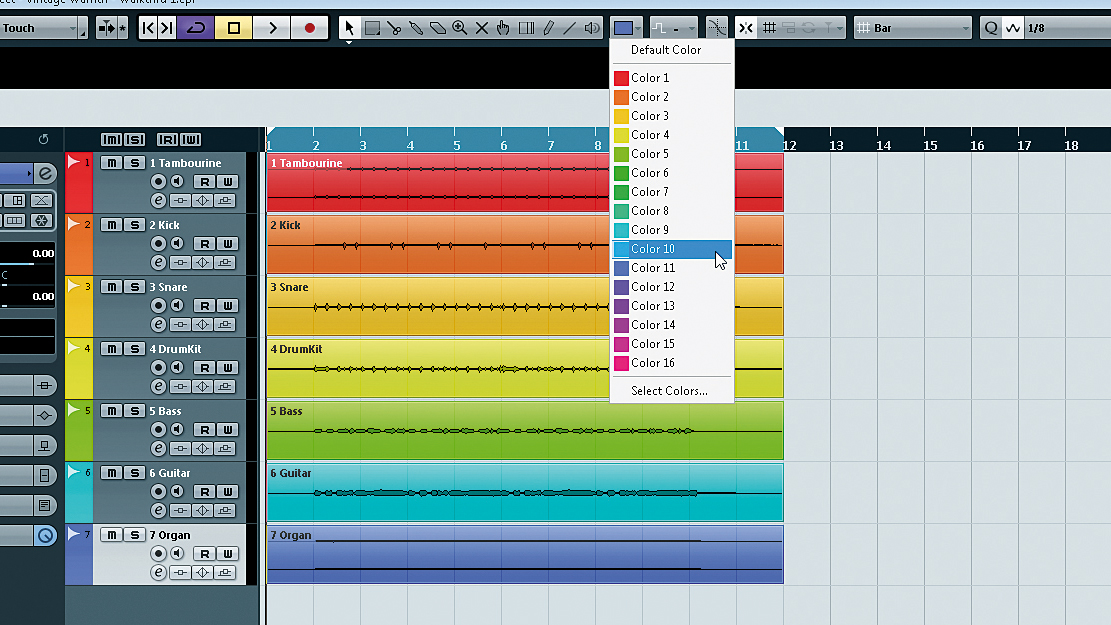Choose Color 1 from the menu

672,78
